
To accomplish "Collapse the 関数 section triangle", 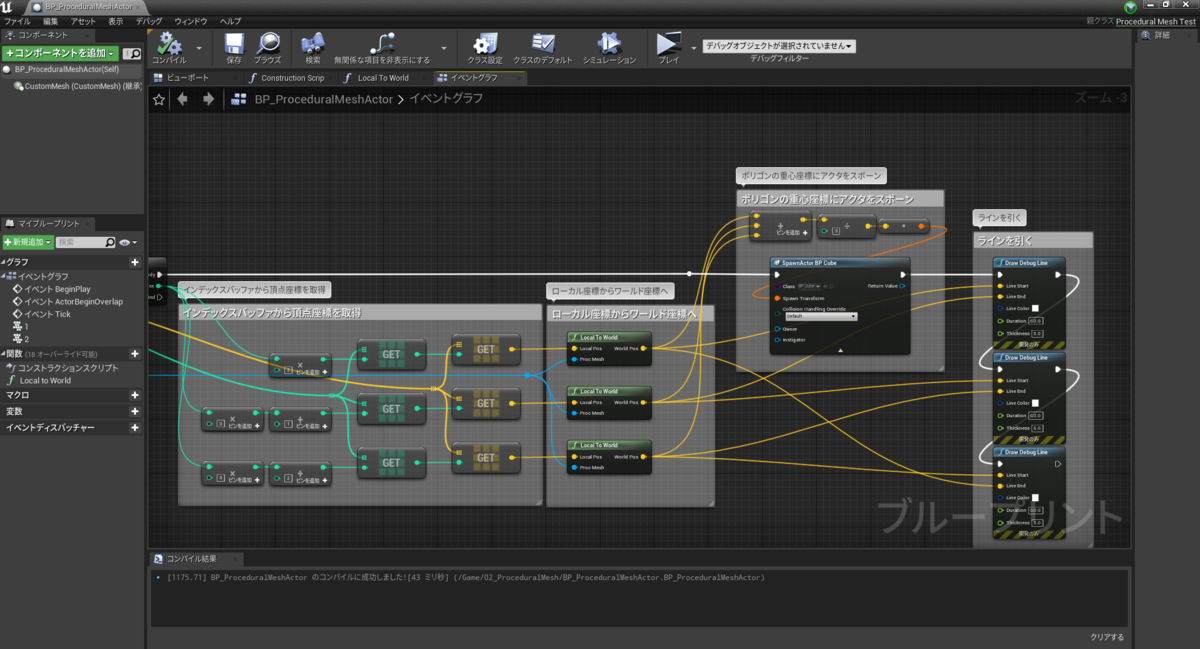I will [x=3, y=354].
